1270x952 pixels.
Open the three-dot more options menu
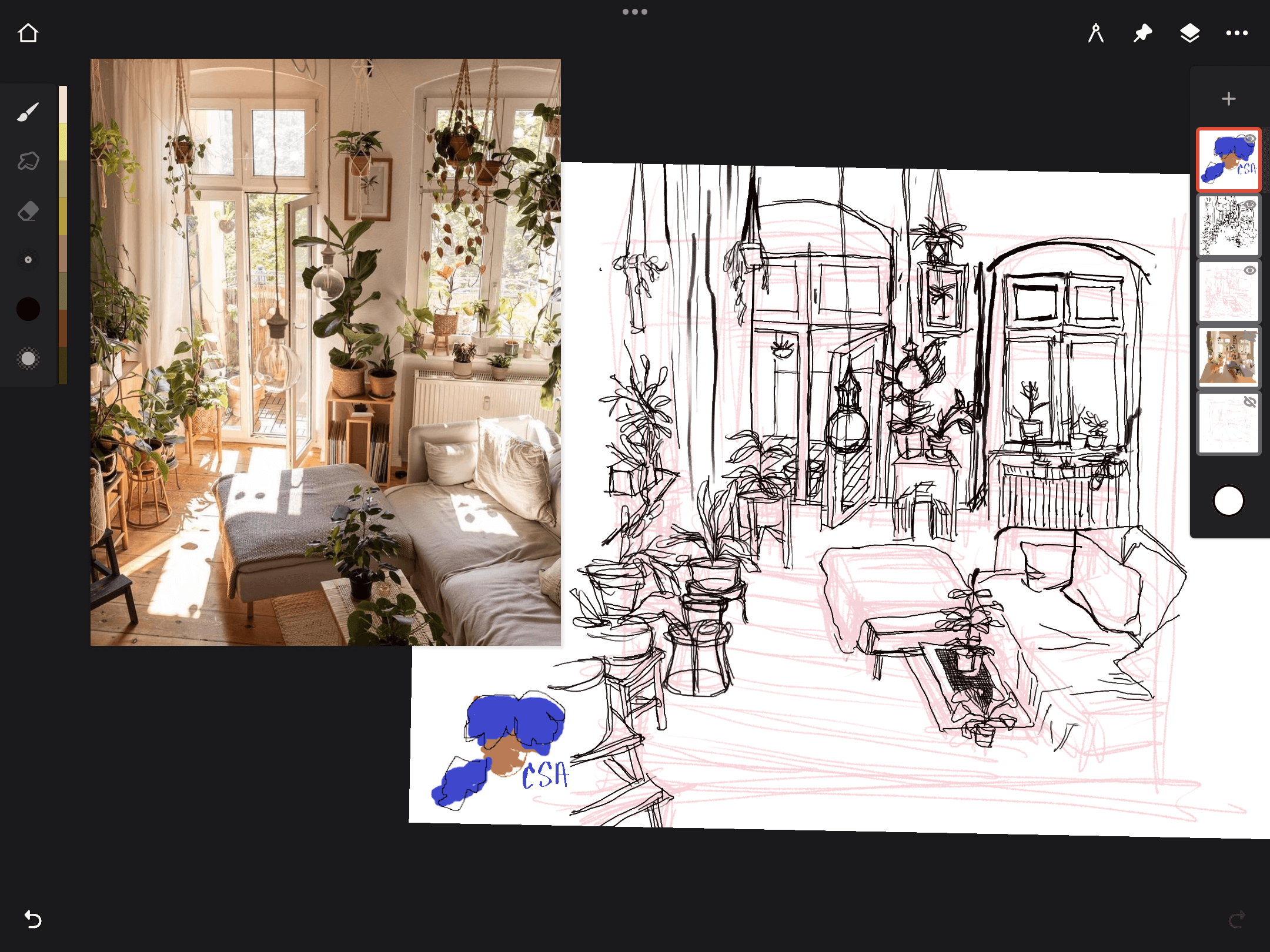pyautogui.click(x=1236, y=33)
